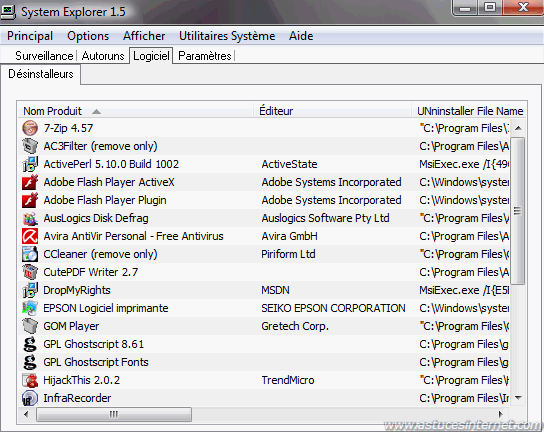The image size is (544, 432).
Task: Switch to the Surveillance tab
Action: [x=44, y=56]
